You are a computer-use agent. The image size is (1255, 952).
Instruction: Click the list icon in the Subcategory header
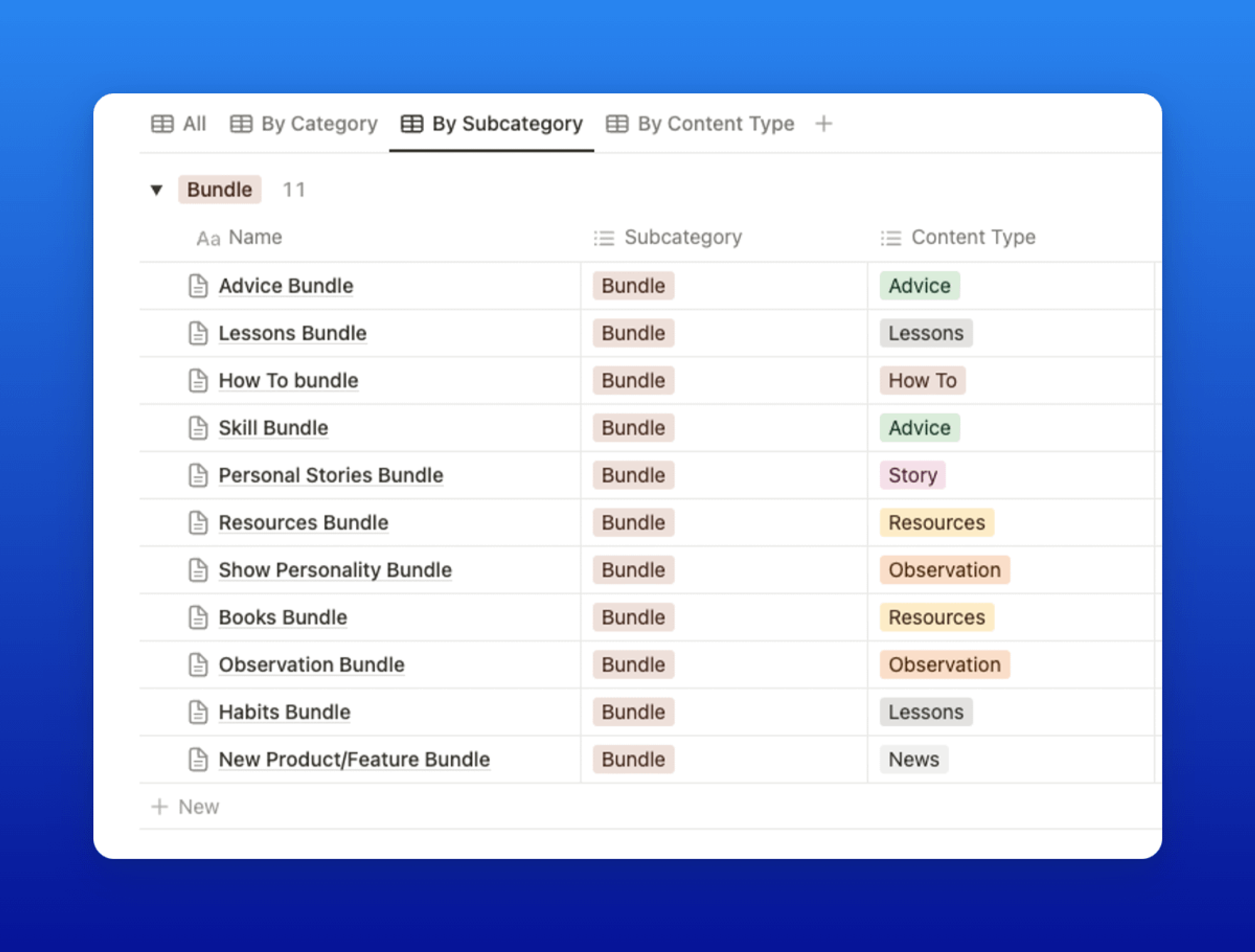tap(604, 238)
